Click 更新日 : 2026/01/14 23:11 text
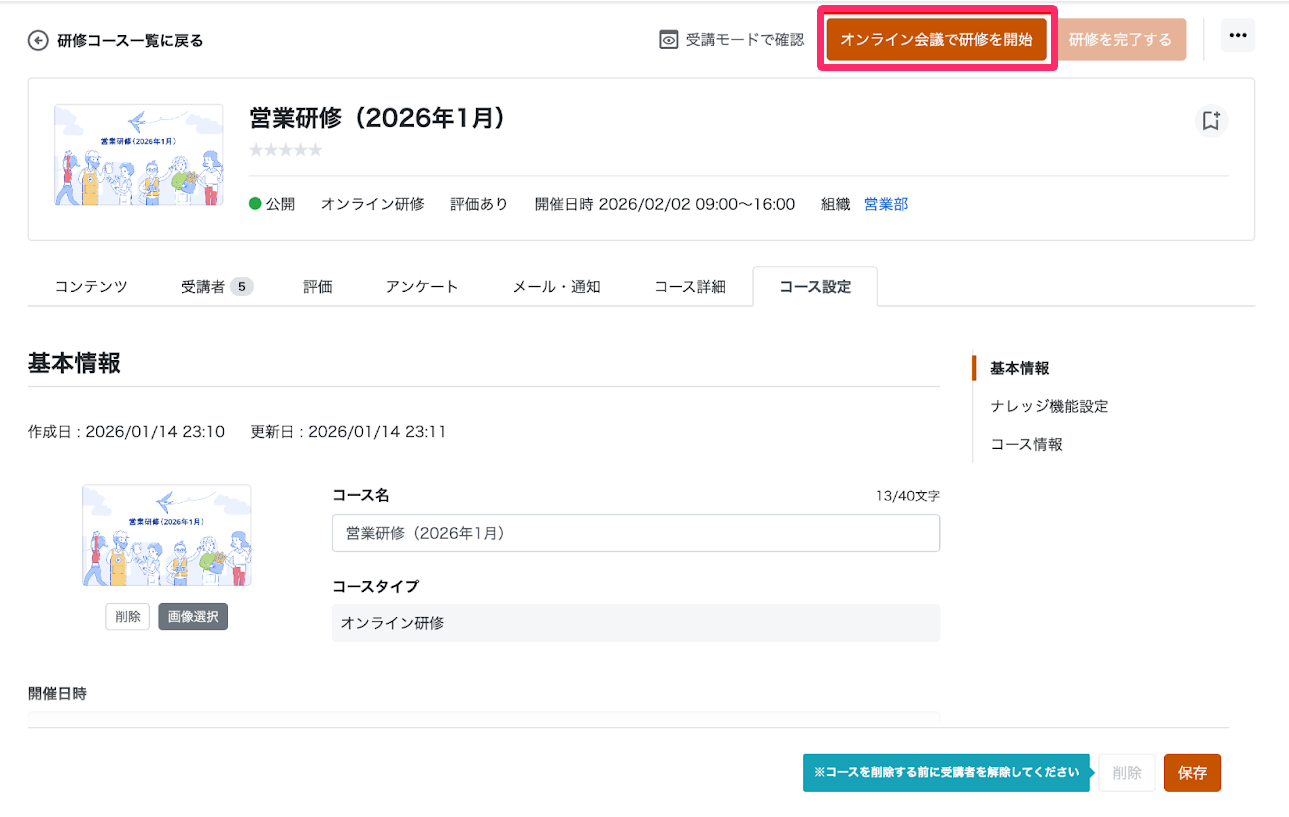 coord(348,432)
